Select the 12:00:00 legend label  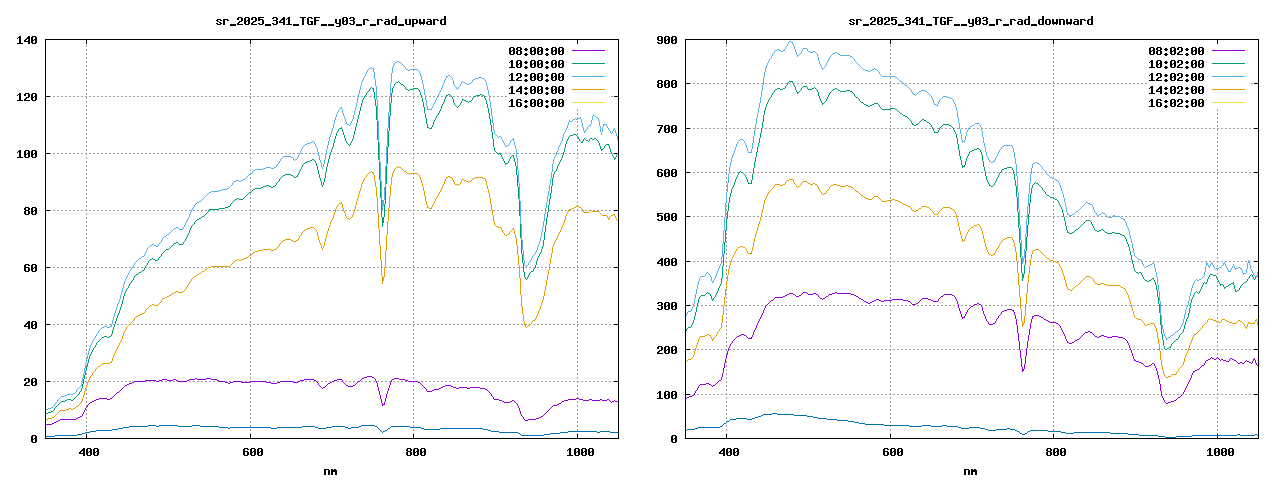tap(536, 76)
